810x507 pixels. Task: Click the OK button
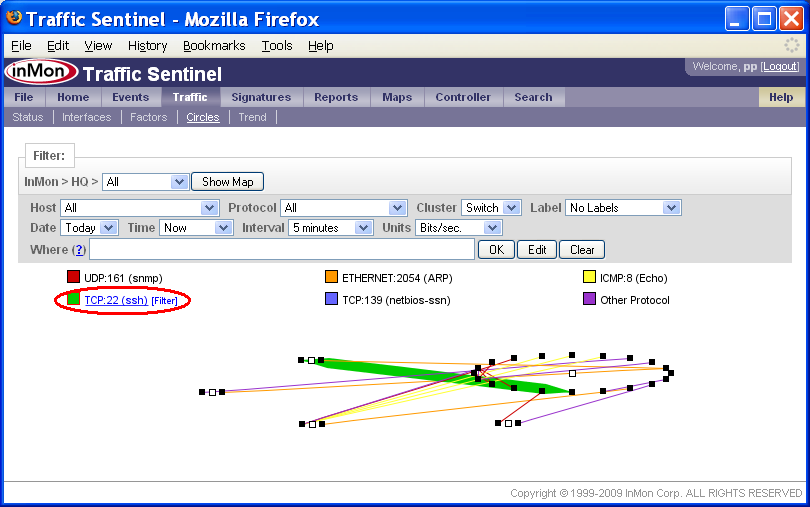(496, 250)
